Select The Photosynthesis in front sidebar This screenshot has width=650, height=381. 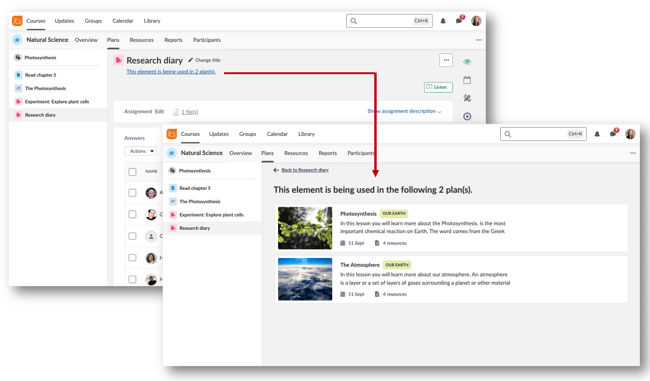[200, 201]
